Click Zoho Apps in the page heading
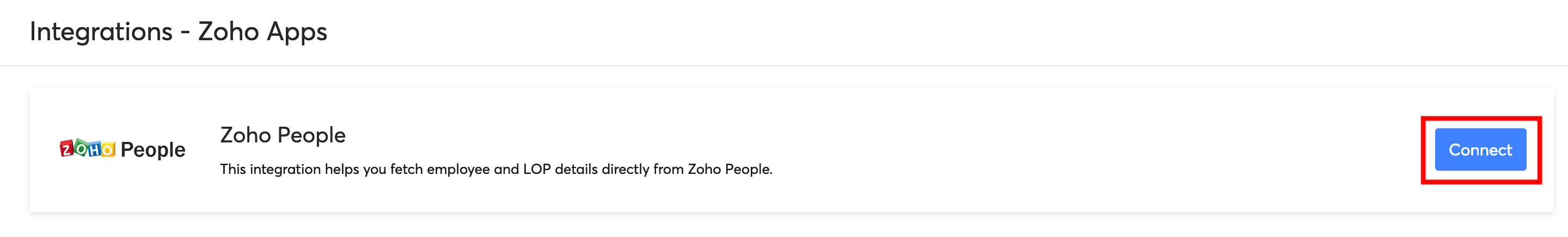 262,32
